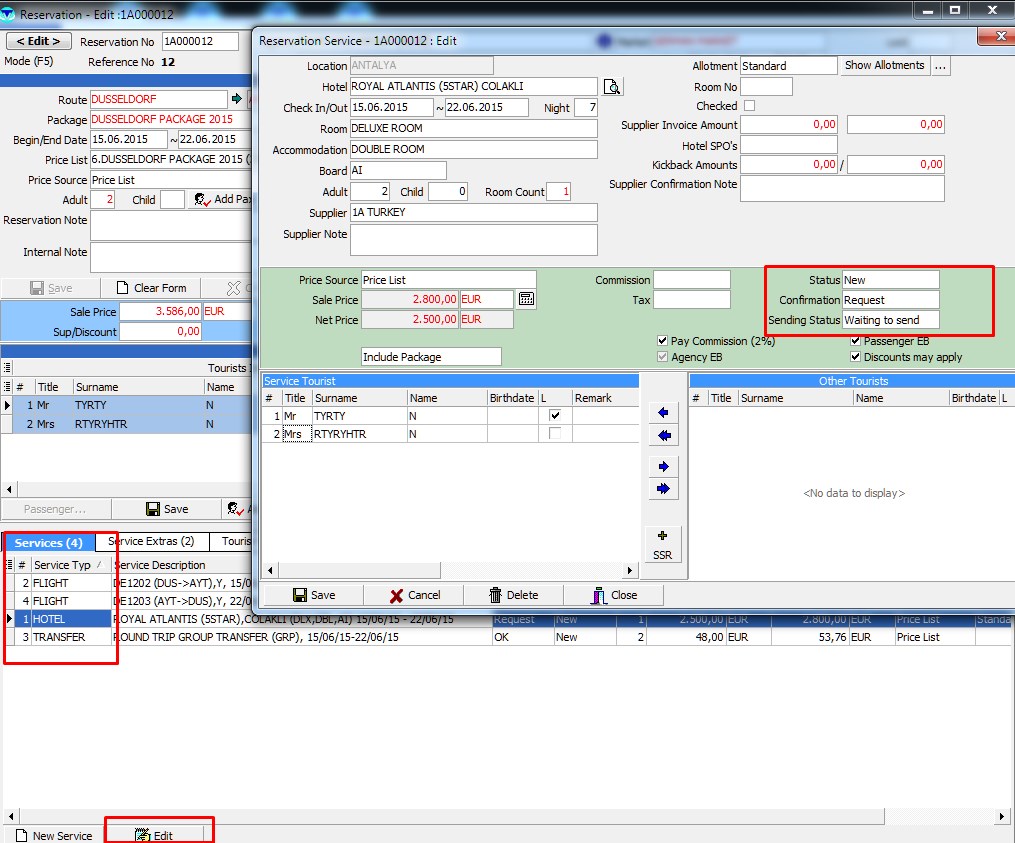Click the double right arrow transfer button

click(662, 489)
